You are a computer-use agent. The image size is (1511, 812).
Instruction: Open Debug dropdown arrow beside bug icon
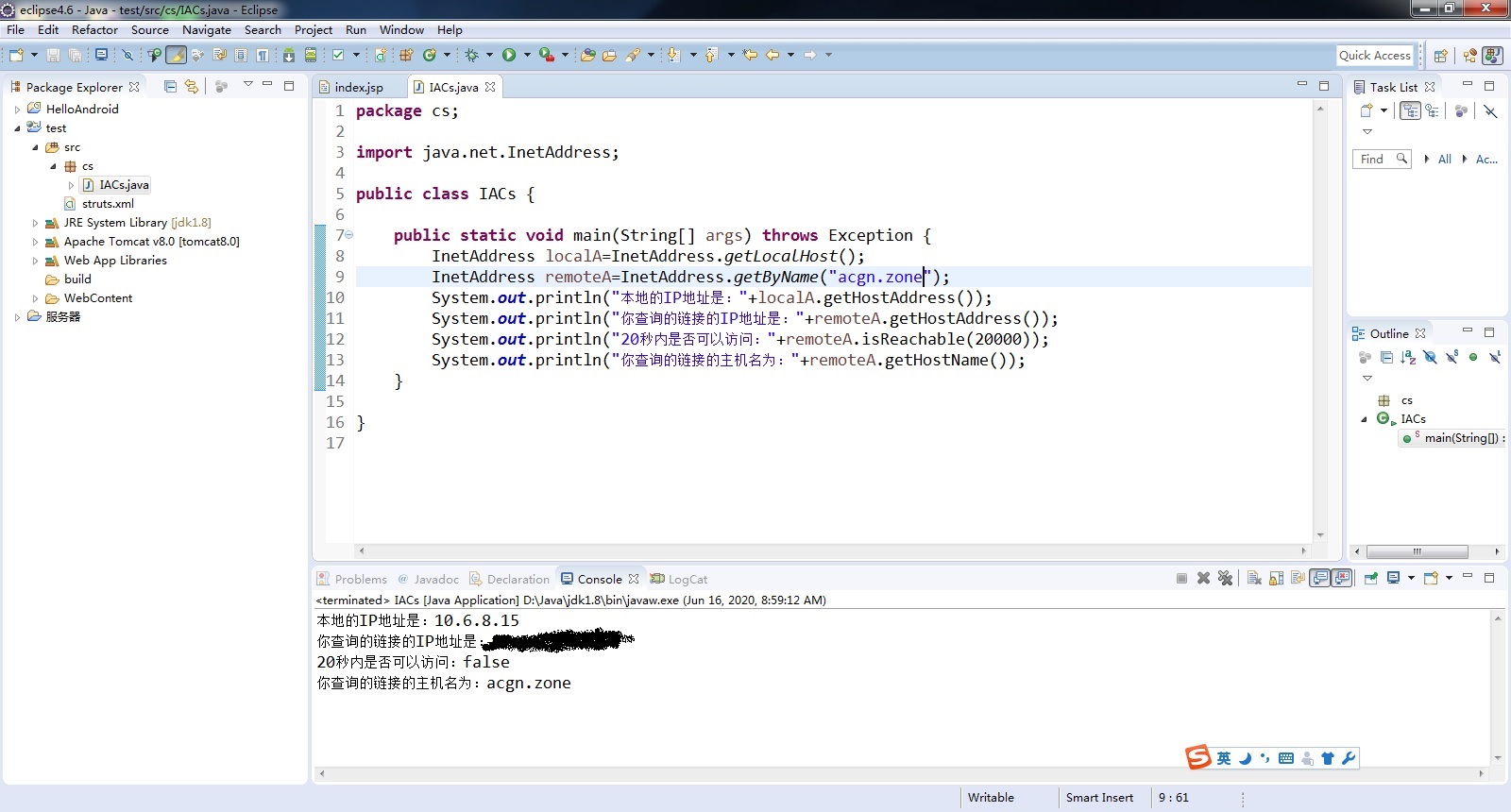[489, 55]
